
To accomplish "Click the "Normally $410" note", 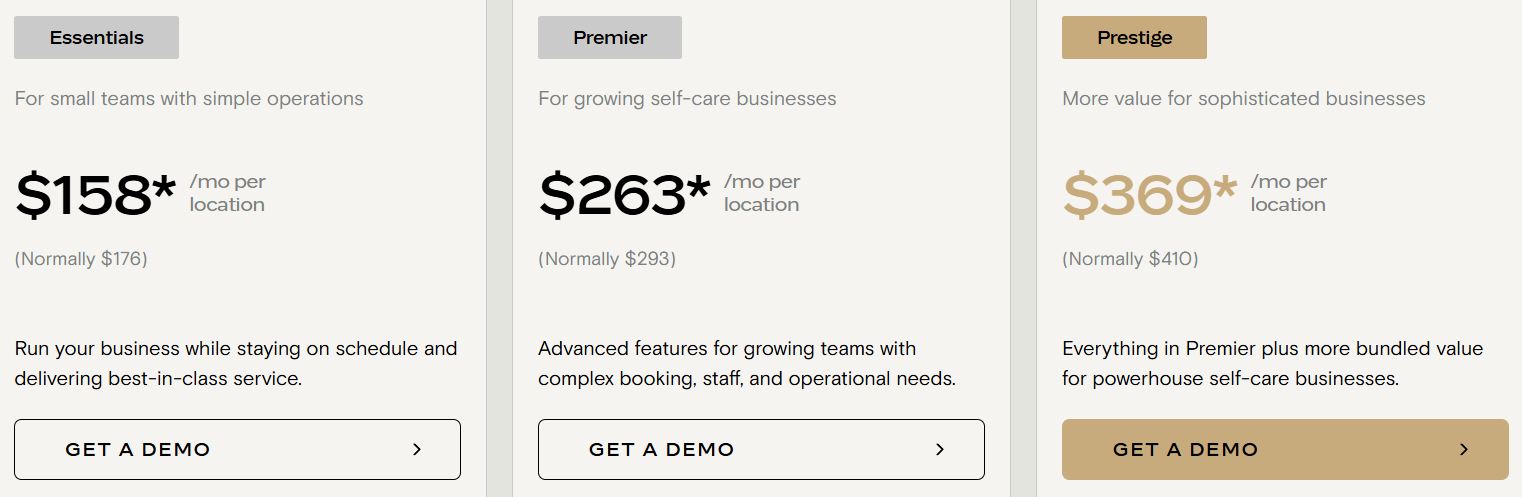I will pyautogui.click(x=1130, y=259).
